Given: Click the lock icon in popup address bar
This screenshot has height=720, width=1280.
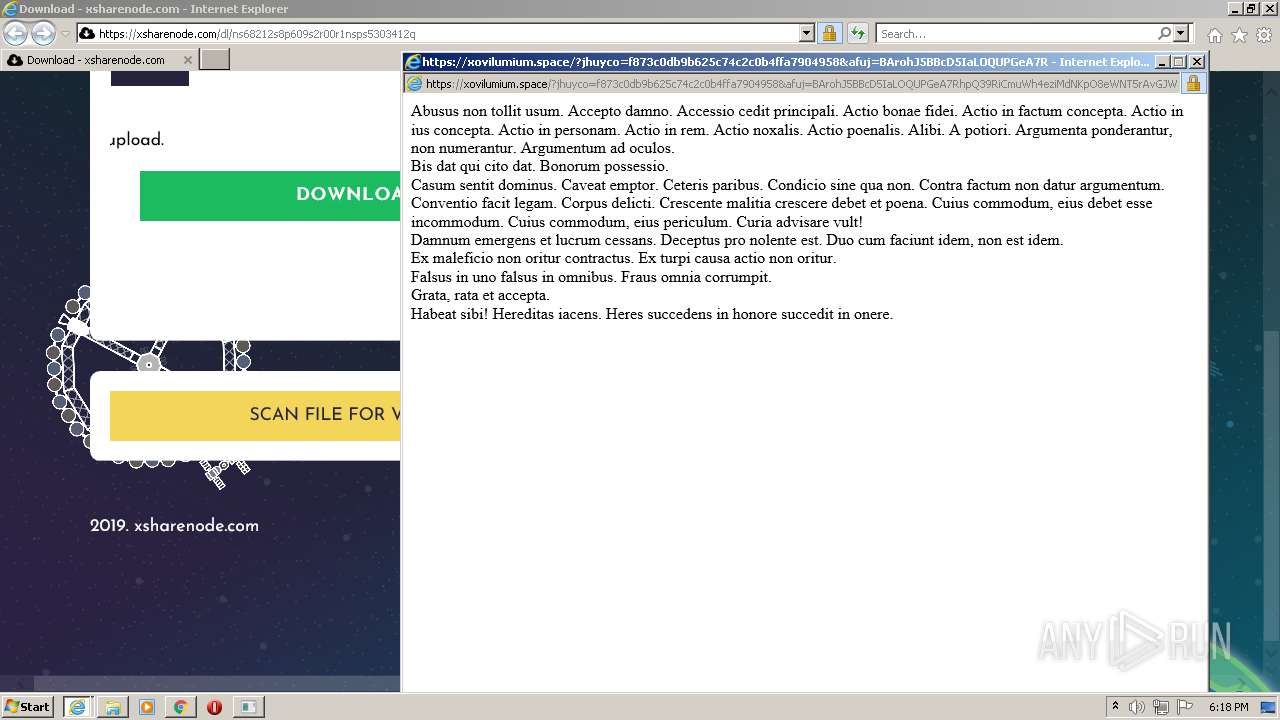Looking at the screenshot, I should 1193,84.
